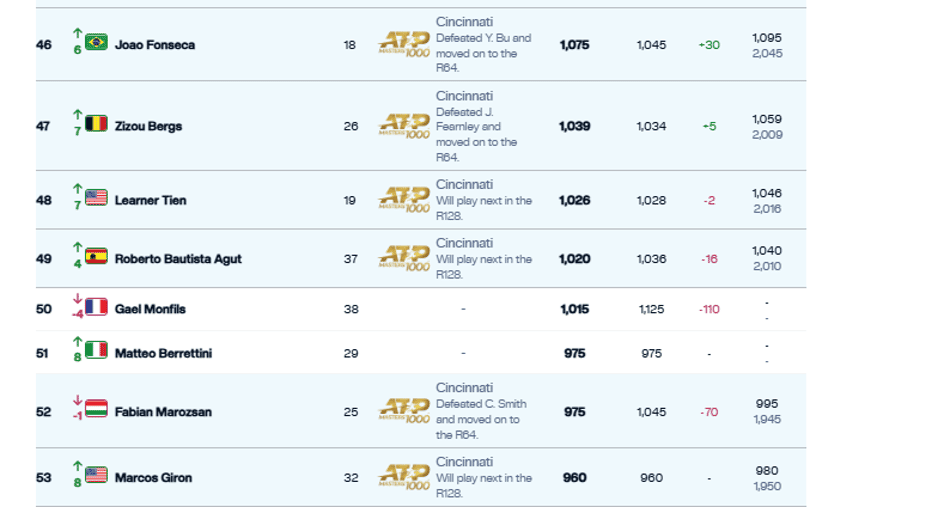Click the Hungary flag beside Fabian Marozsan
Screen dimensions: 950x507
[x=96, y=409]
